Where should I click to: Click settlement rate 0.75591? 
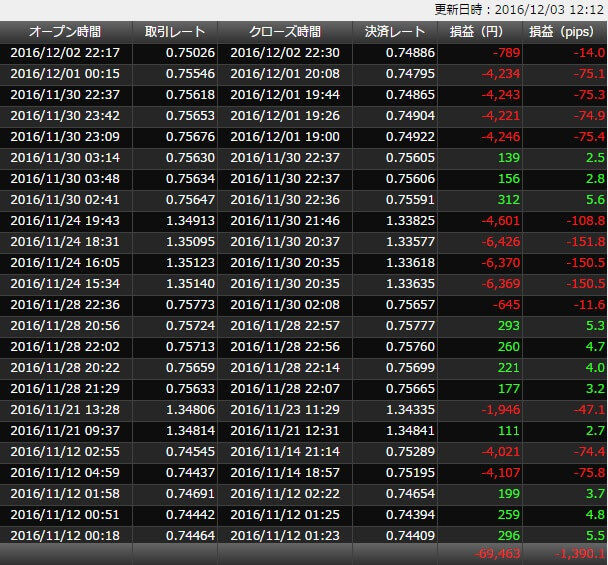click(x=410, y=200)
